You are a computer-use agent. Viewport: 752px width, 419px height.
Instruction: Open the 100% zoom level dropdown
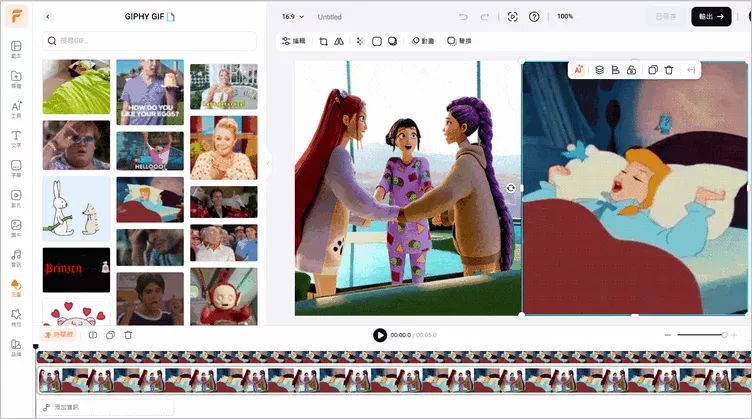(565, 17)
